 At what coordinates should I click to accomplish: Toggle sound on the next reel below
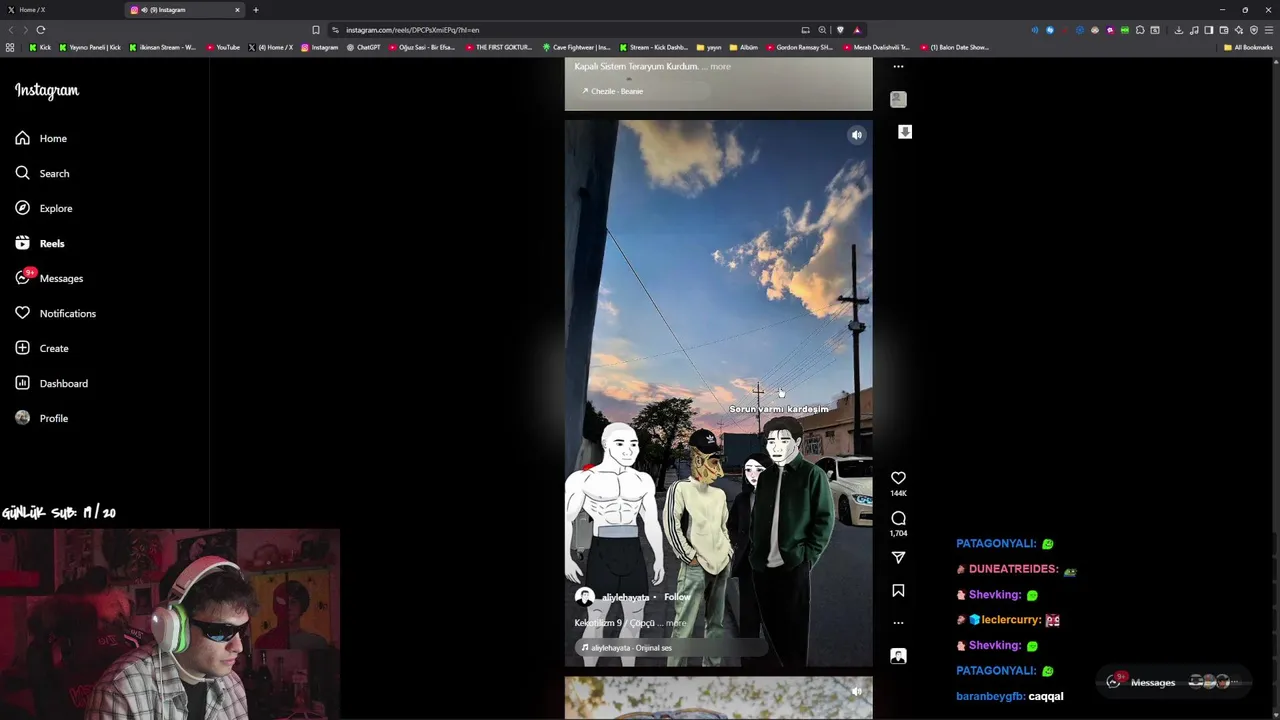856,691
